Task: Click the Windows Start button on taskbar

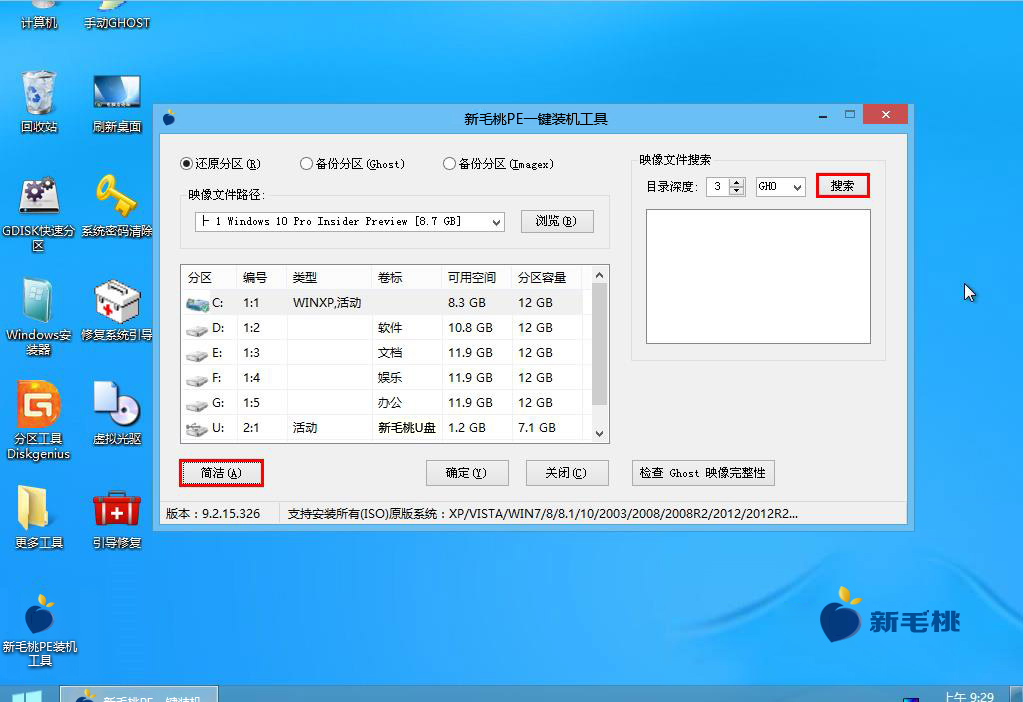Action: (x=26, y=695)
